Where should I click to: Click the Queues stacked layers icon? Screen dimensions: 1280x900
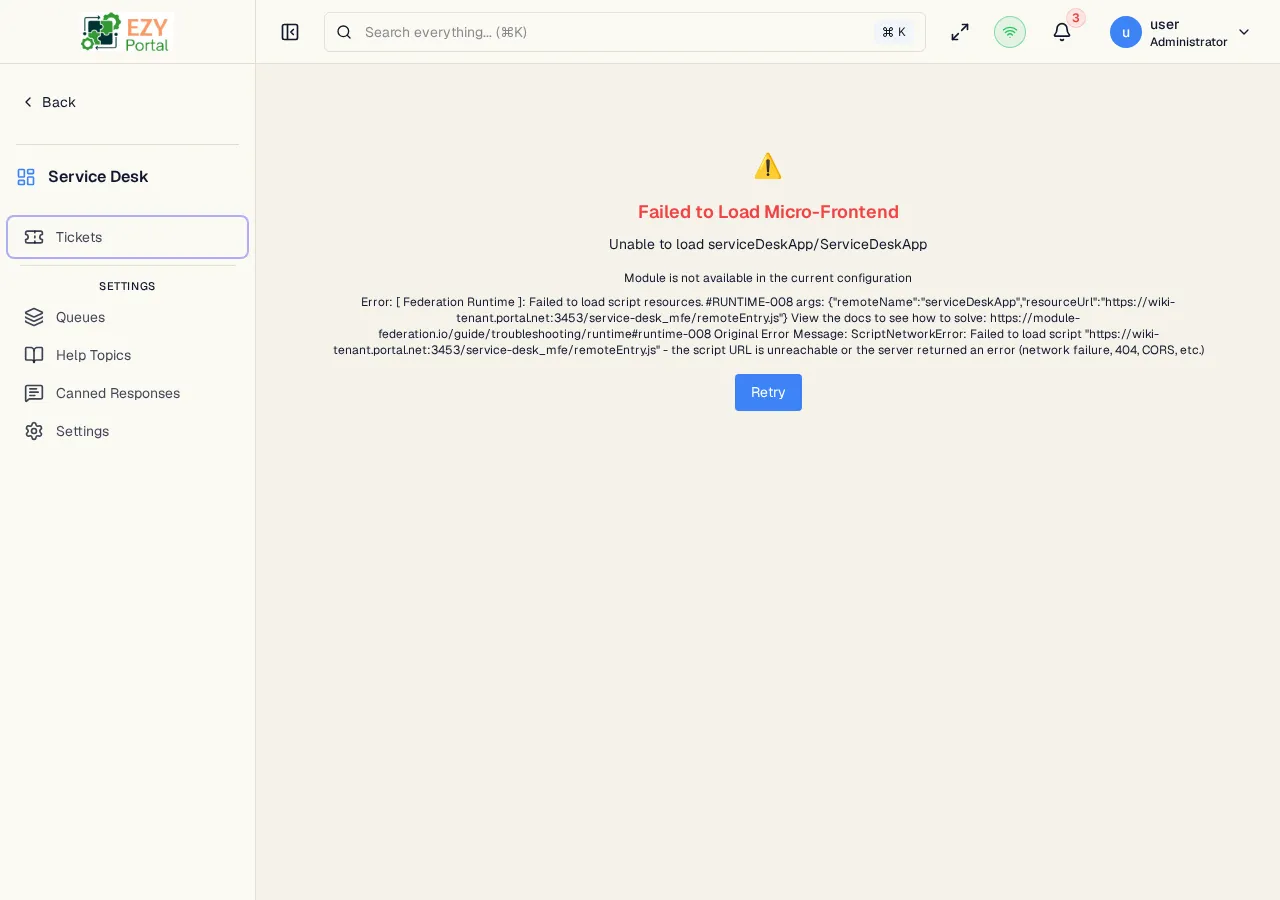pyautogui.click(x=34, y=317)
